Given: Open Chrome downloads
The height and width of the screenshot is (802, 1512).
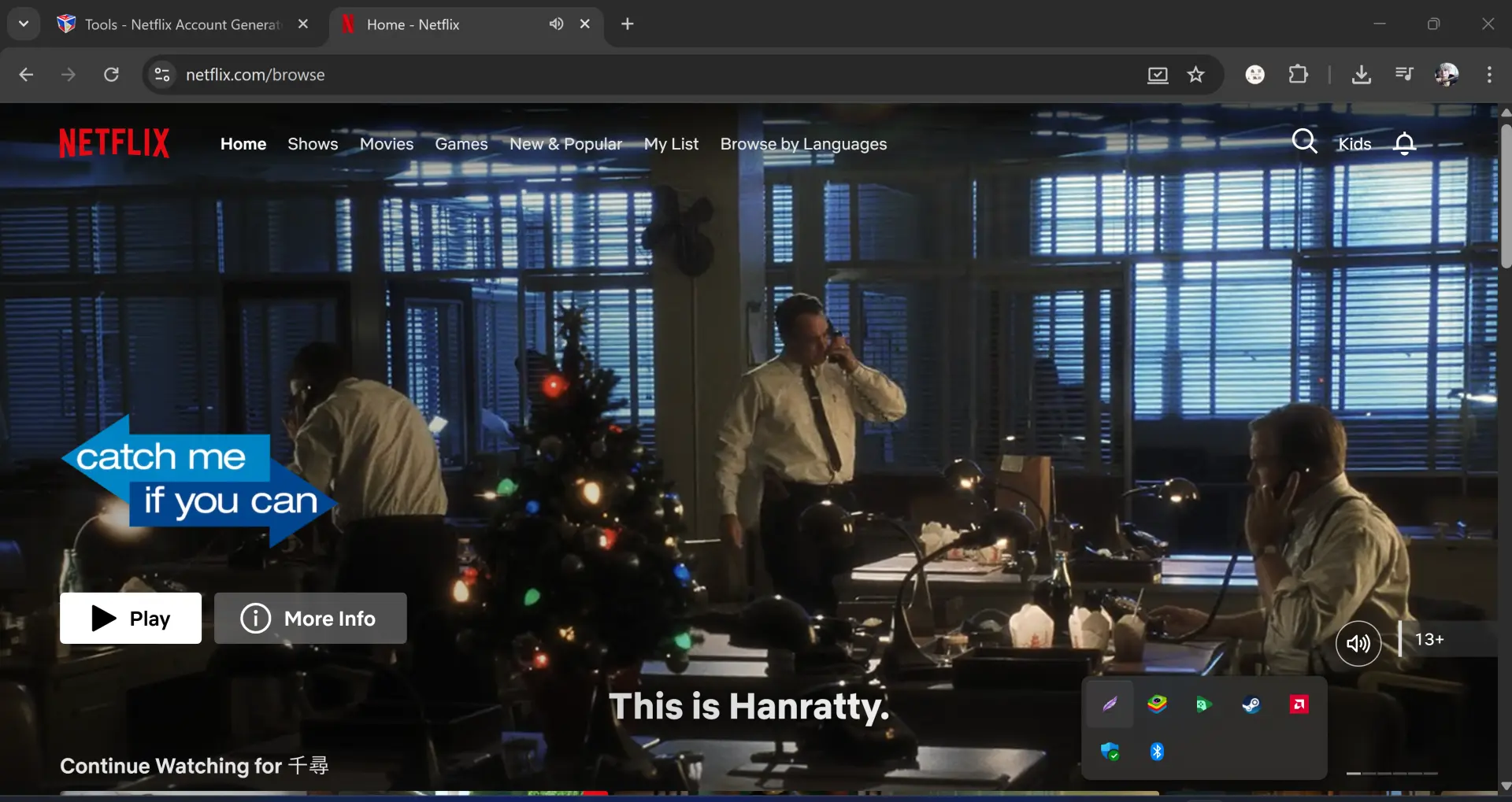Looking at the screenshot, I should [x=1361, y=75].
